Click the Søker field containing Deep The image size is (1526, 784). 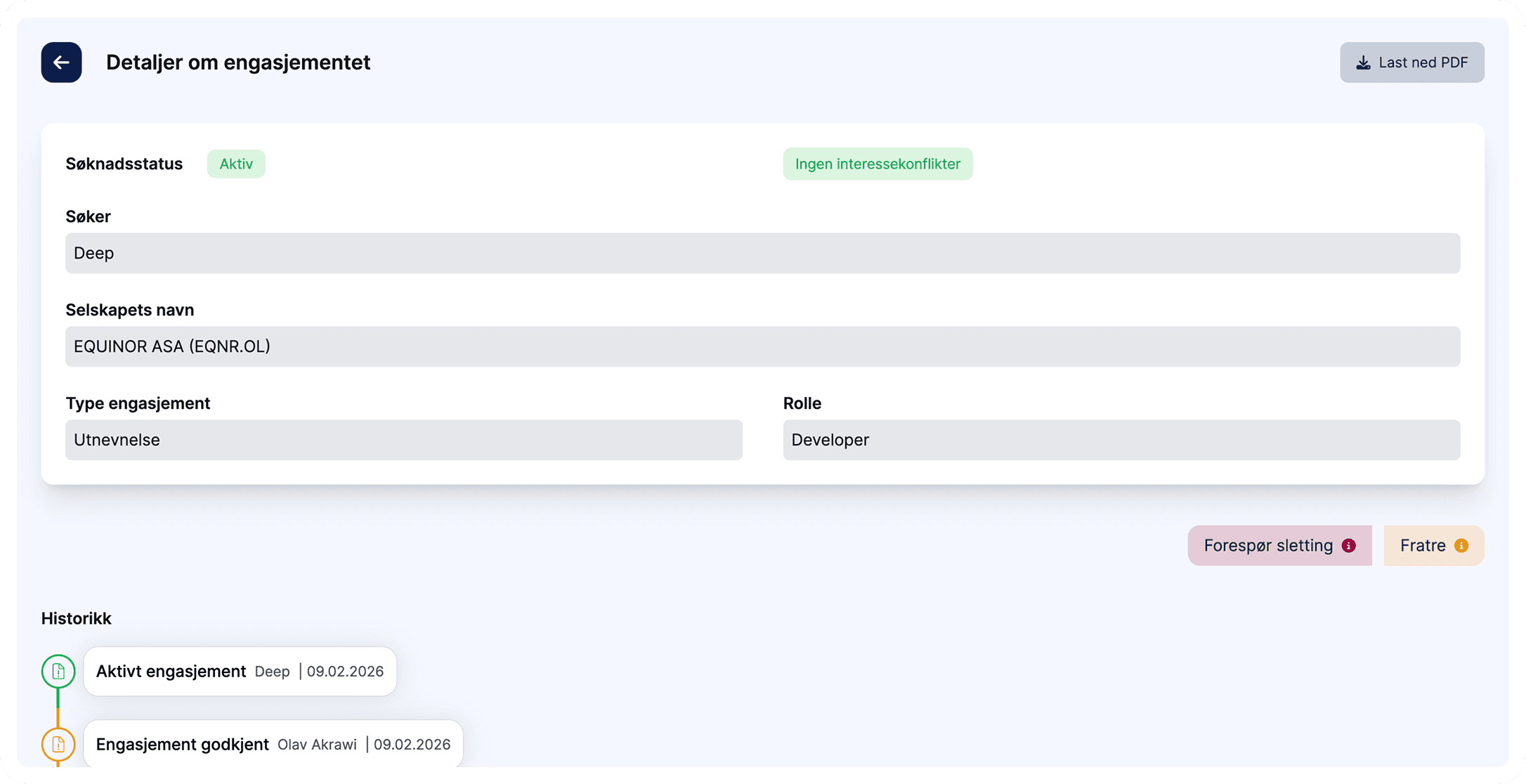pos(762,253)
